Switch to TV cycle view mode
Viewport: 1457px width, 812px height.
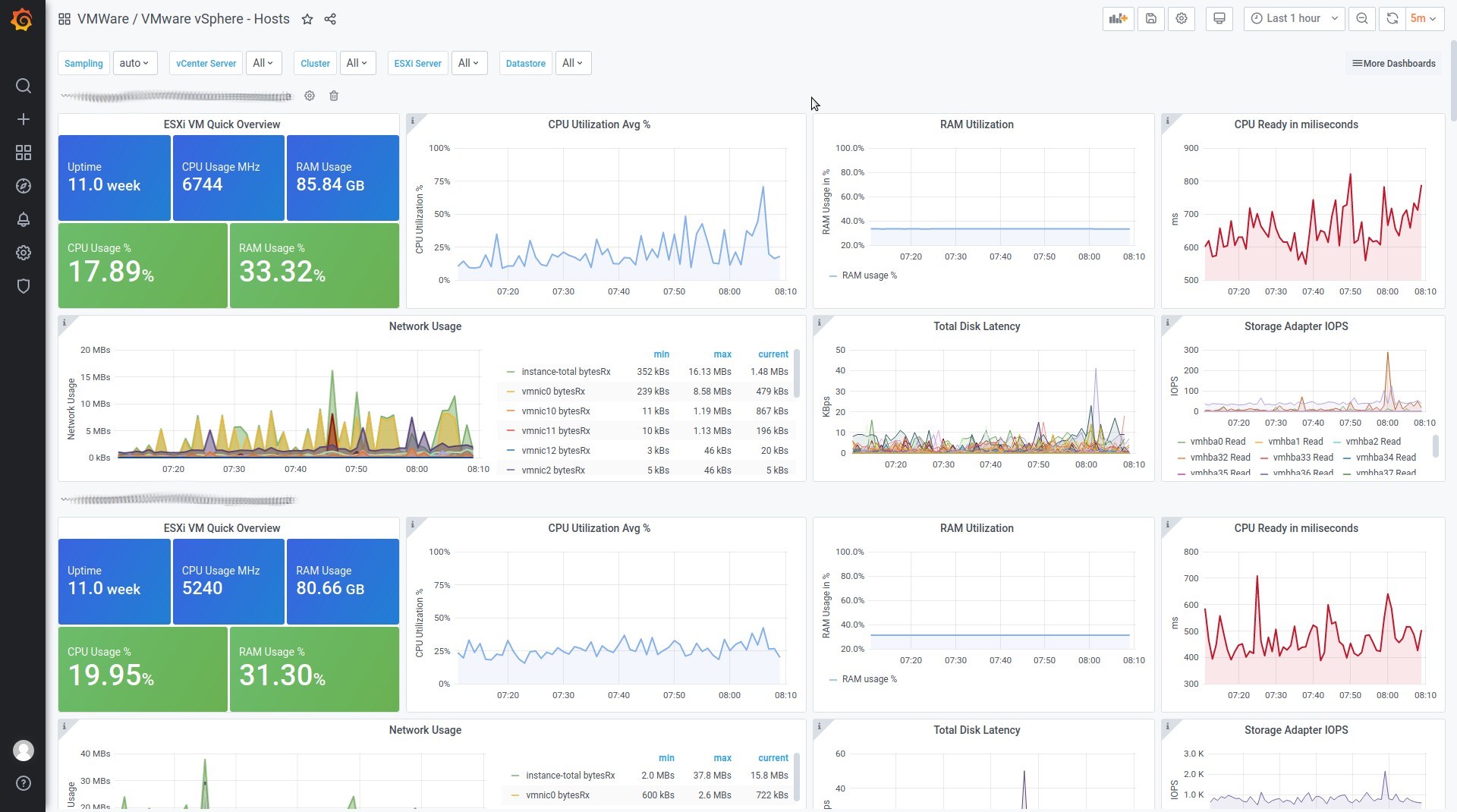pos(1219,19)
